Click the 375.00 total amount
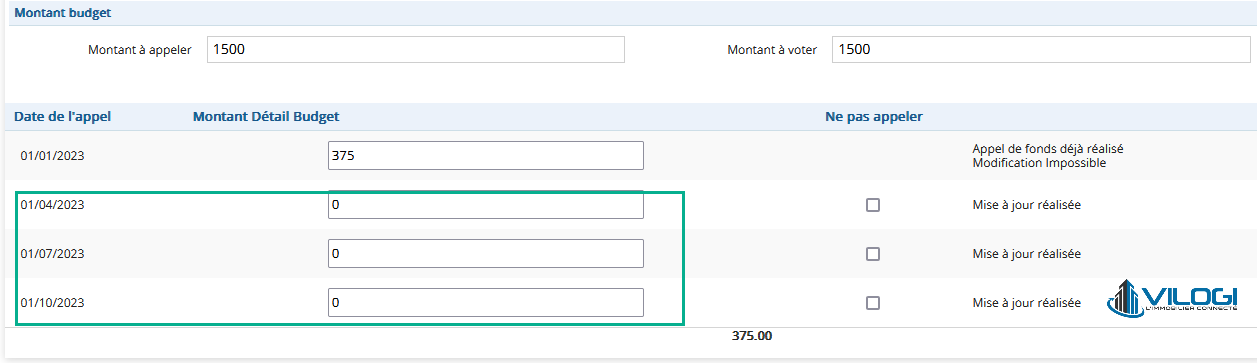Image resolution: width=1257 pixels, height=363 pixels. coord(752,336)
